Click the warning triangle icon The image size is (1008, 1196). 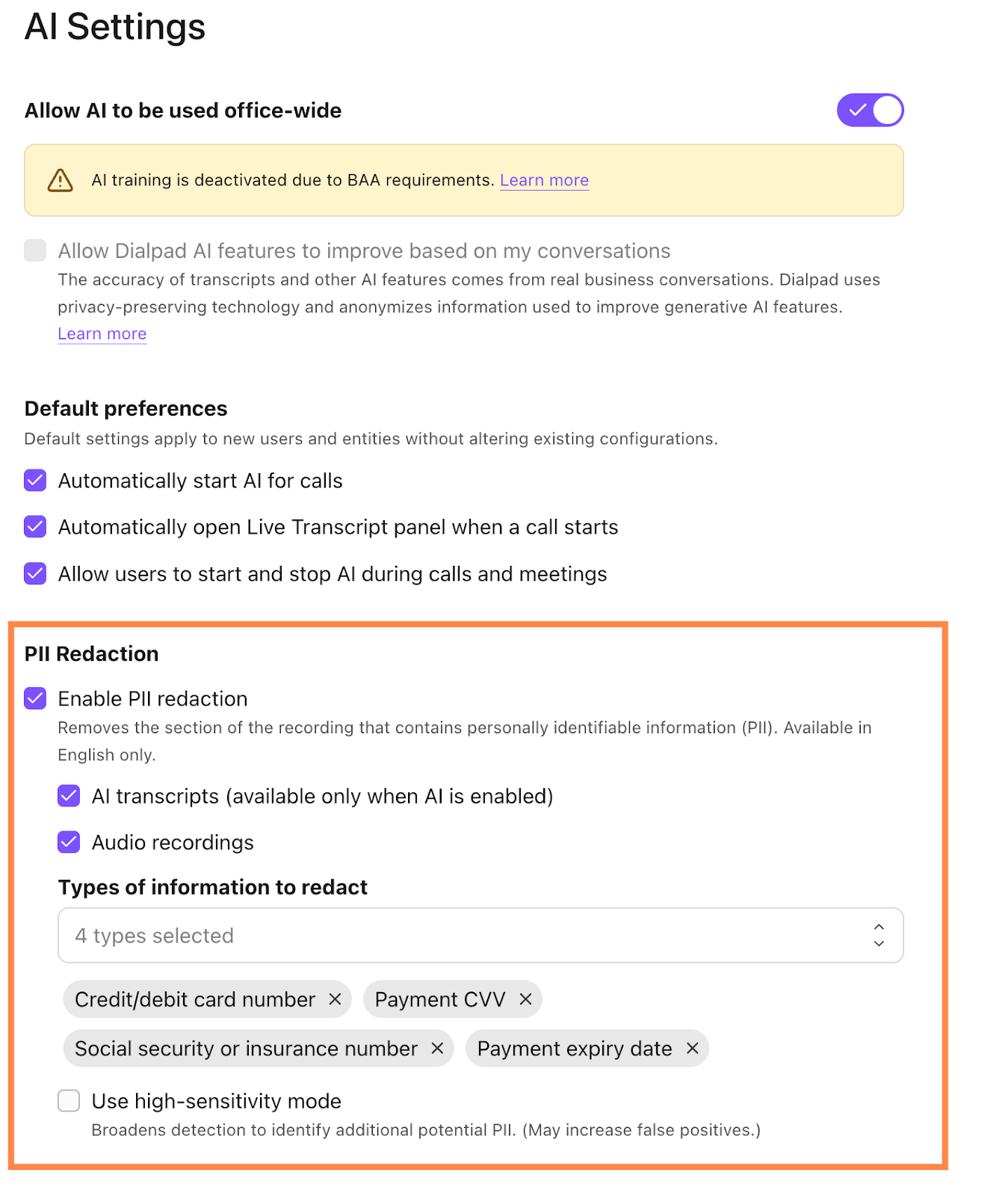click(61, 180)
